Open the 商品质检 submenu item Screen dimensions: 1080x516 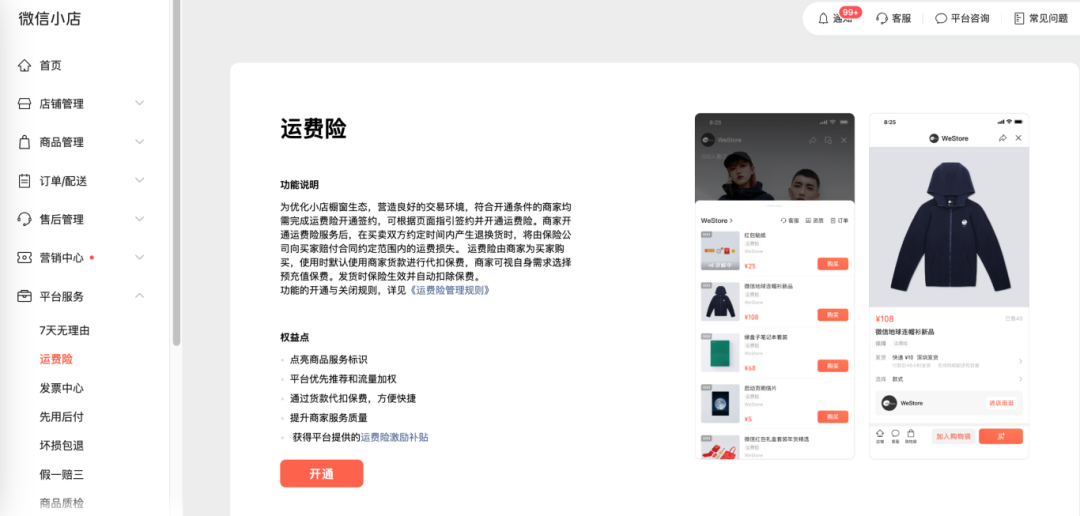click(x=62, y=503)
